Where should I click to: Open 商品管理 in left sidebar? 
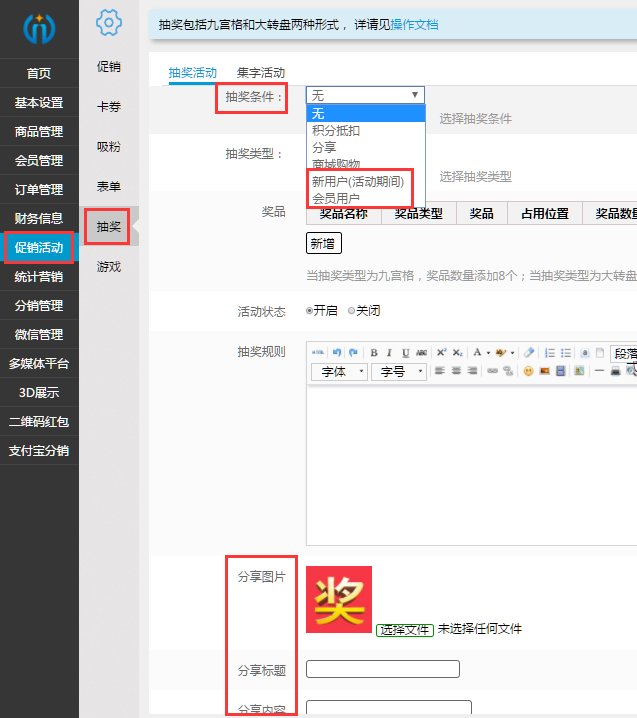39,132
